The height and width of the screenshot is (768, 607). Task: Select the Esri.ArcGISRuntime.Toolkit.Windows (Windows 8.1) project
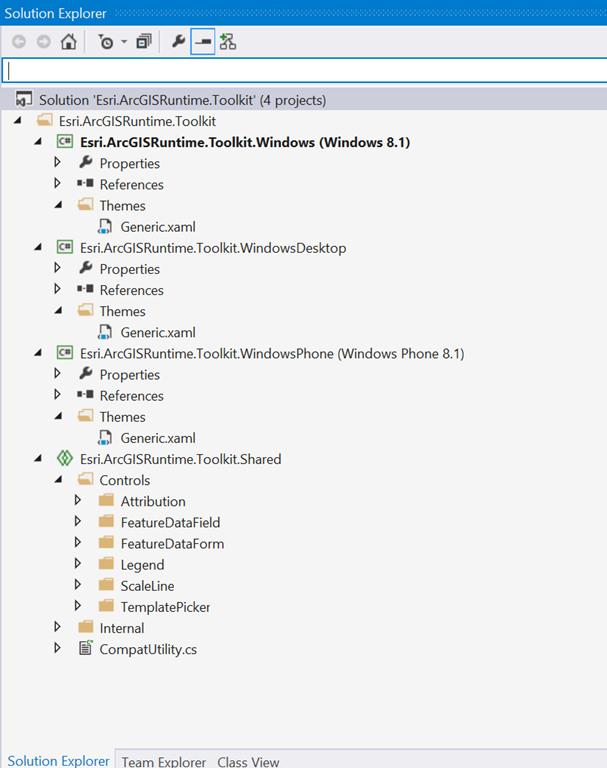coord(245,143)
